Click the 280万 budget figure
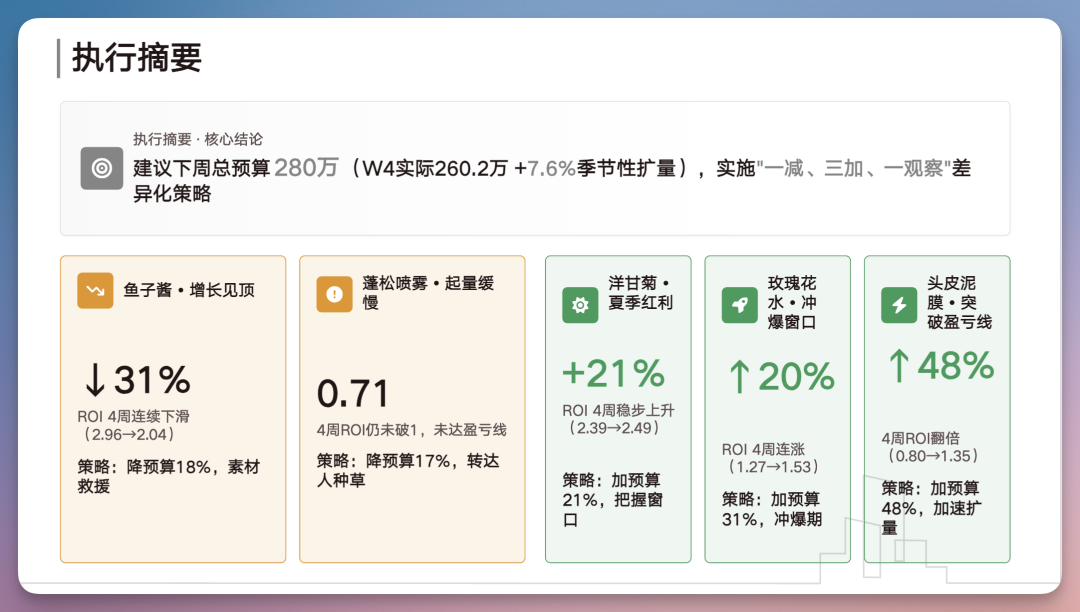The width and height of the screenshot is (1080, 612). (x=307, y=167)
